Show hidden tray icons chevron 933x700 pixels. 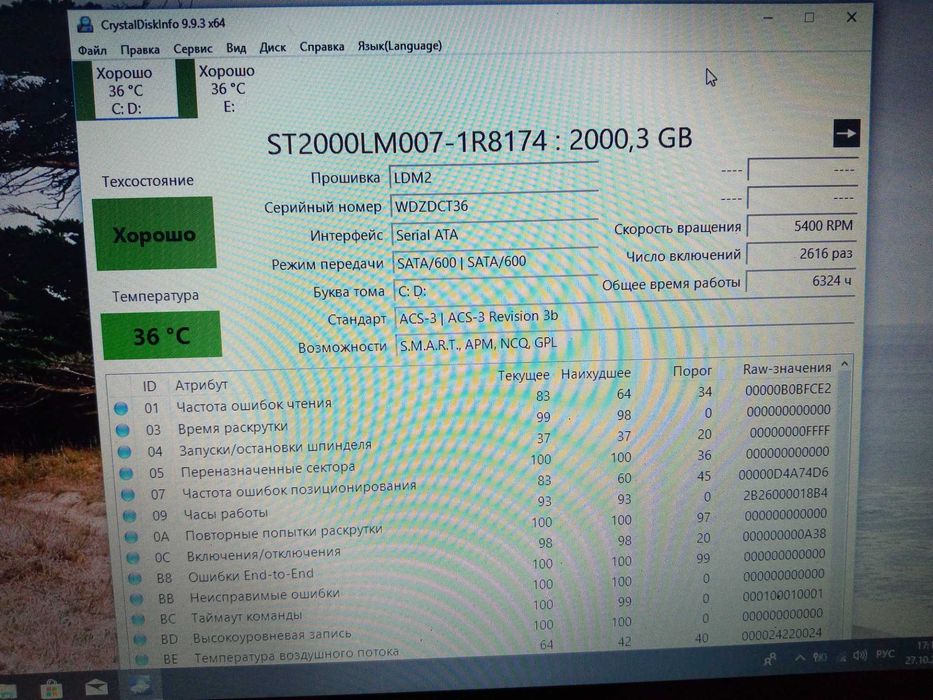point(800,658)
